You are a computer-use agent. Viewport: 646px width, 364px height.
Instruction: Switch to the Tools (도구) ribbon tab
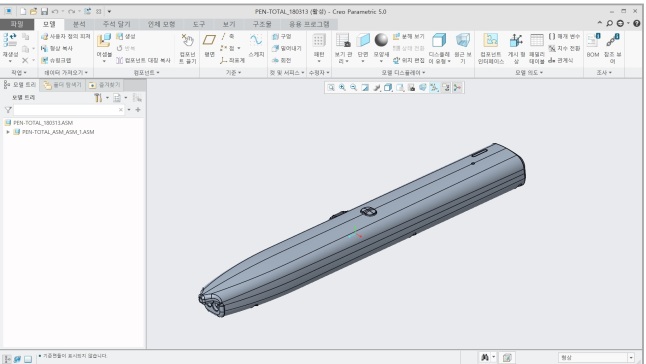click(x=199, y=24)
